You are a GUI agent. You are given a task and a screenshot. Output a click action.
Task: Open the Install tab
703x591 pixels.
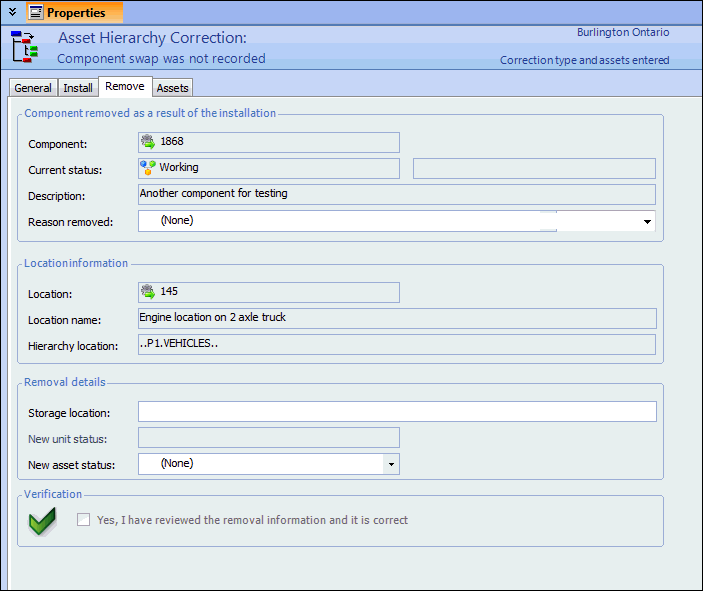point(78,88)
